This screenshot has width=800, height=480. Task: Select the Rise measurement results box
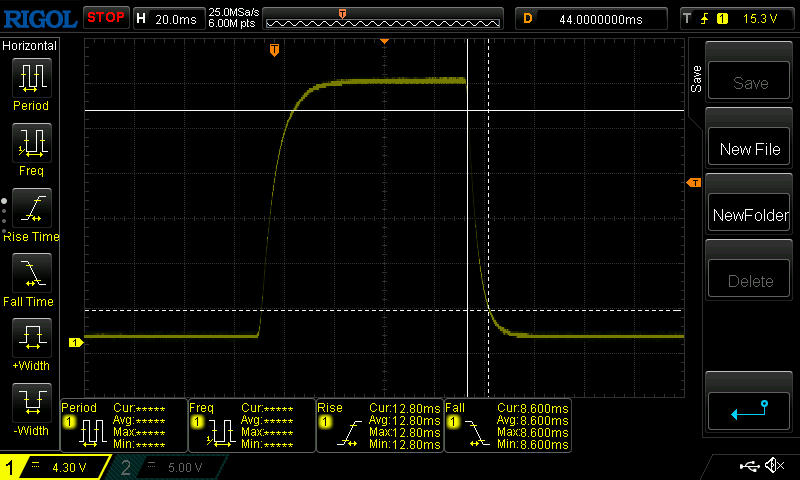[379, 425]
